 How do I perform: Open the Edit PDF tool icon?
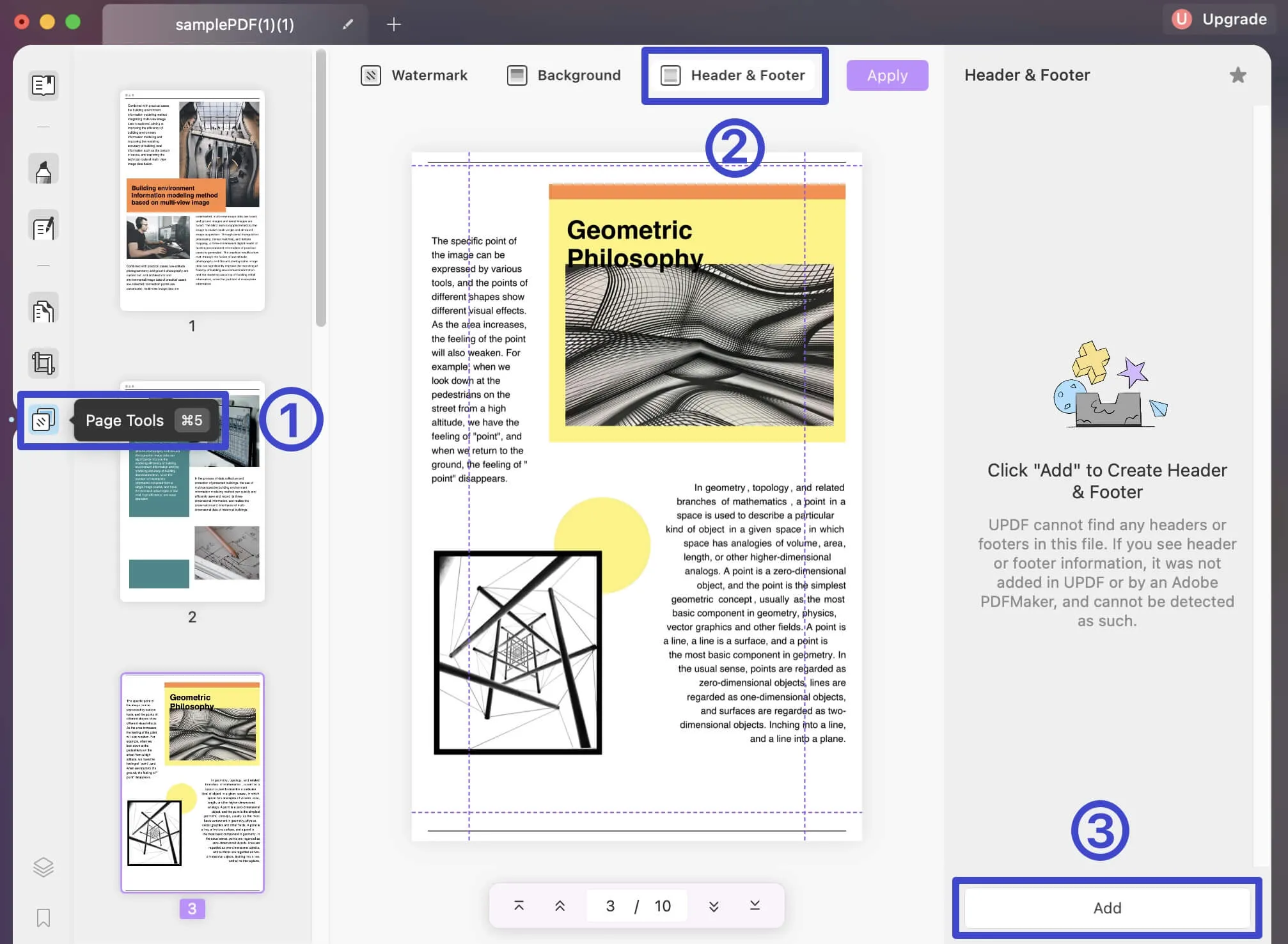pyautogui.click(x=43, y=226)
